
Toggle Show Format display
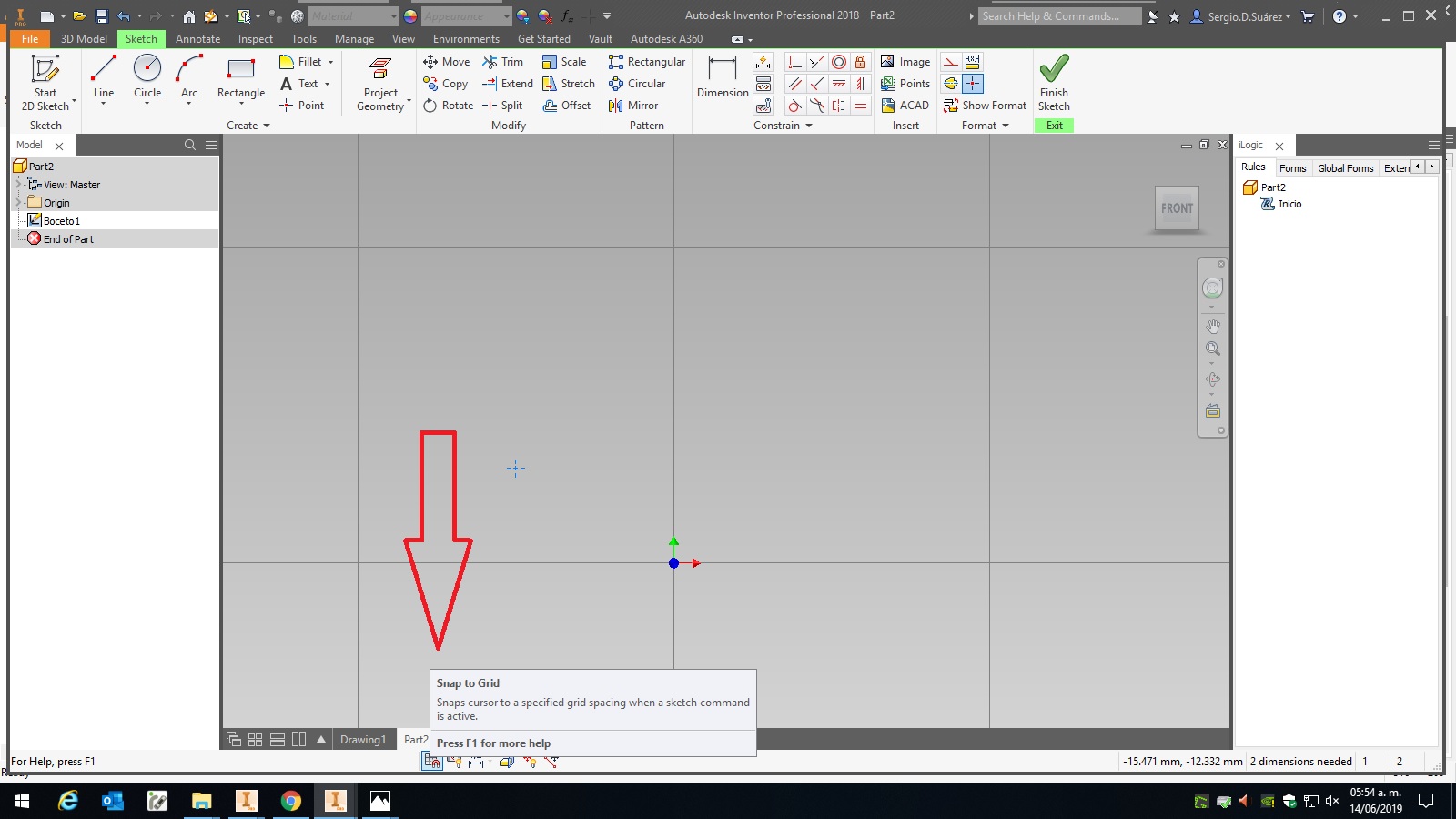[x=986, y=105]
